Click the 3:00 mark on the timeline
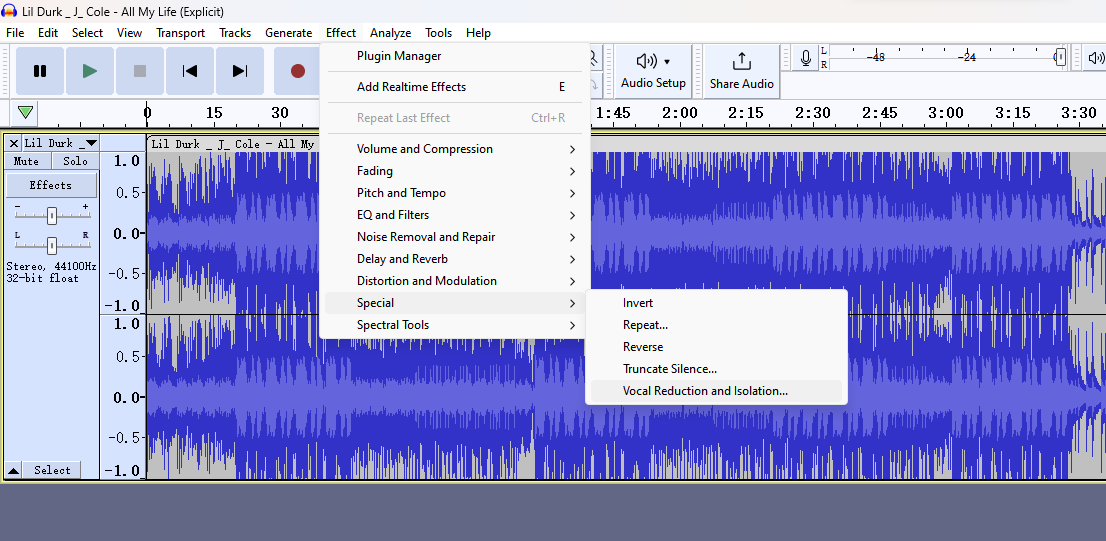Viewport: 1106px width, 541px height. coord(945,113)
